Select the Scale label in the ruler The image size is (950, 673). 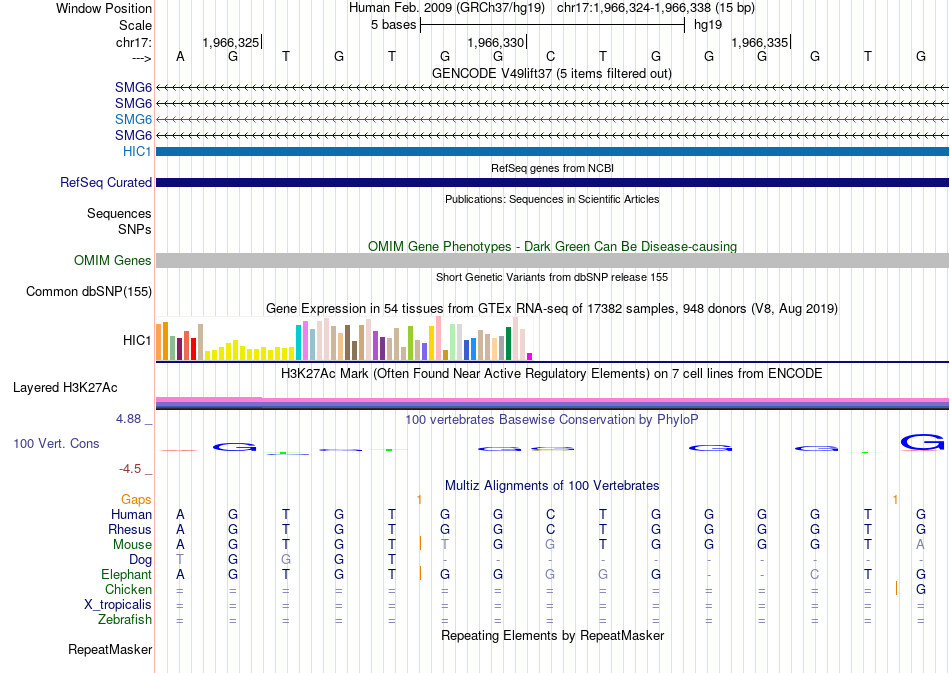coord(135,25)
